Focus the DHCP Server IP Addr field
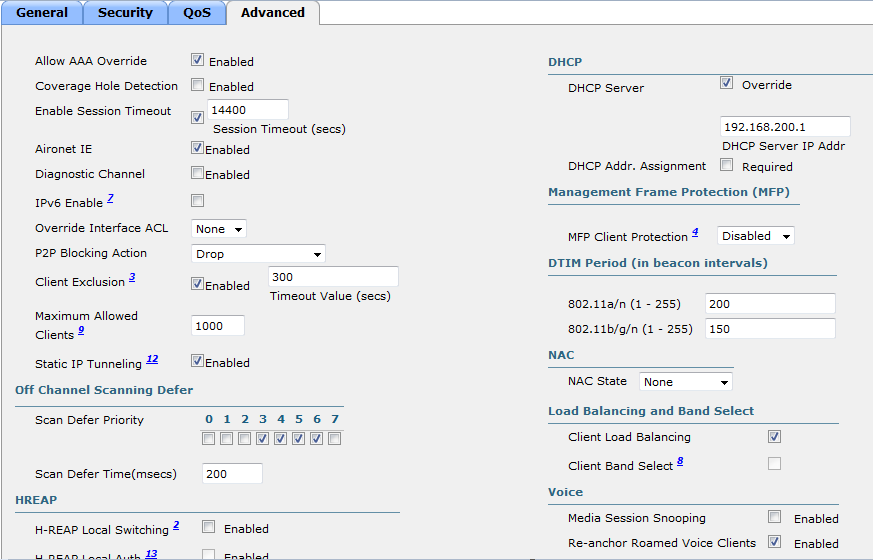 784,127
